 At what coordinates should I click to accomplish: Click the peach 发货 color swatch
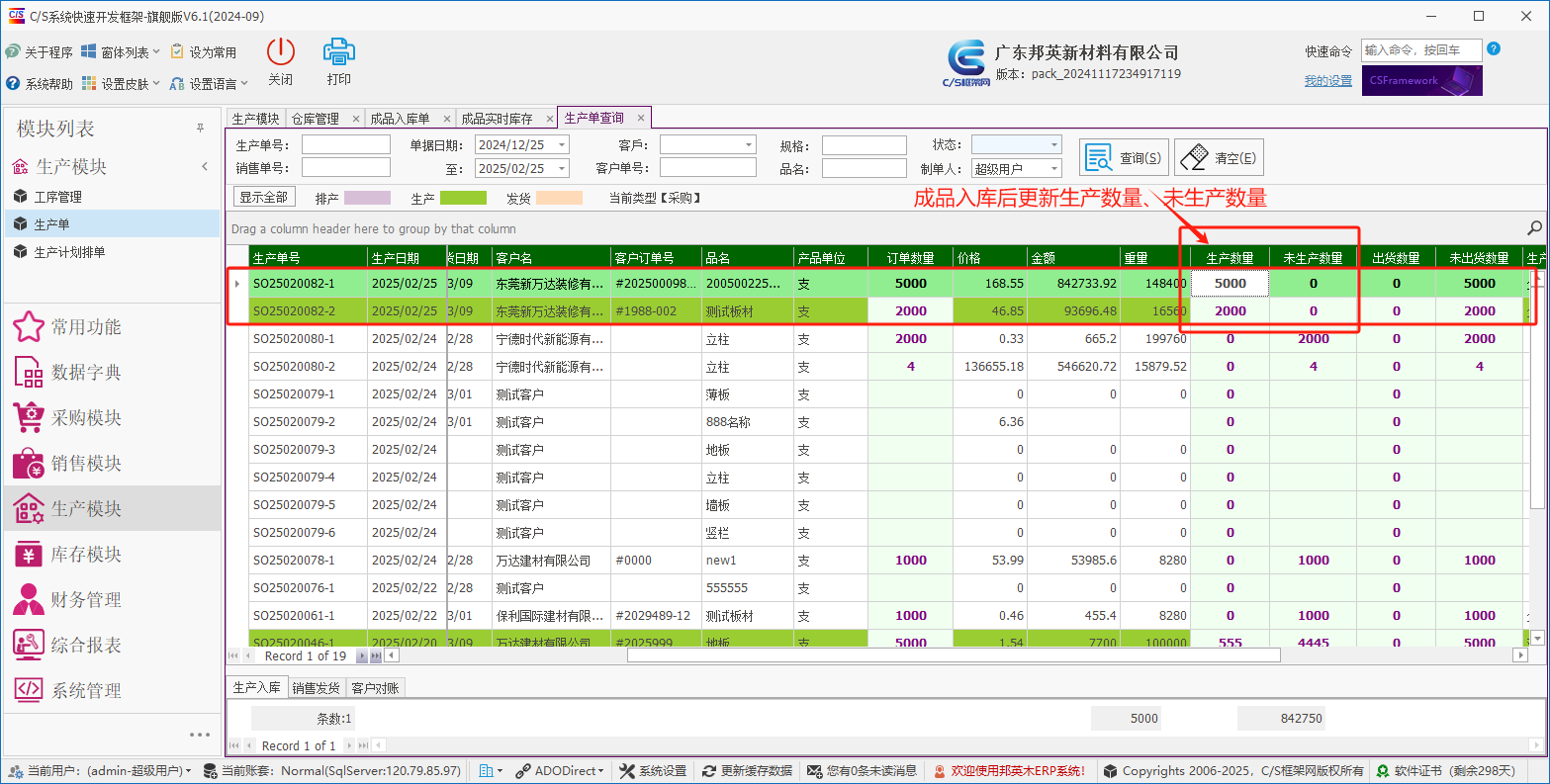pos(559,198)
